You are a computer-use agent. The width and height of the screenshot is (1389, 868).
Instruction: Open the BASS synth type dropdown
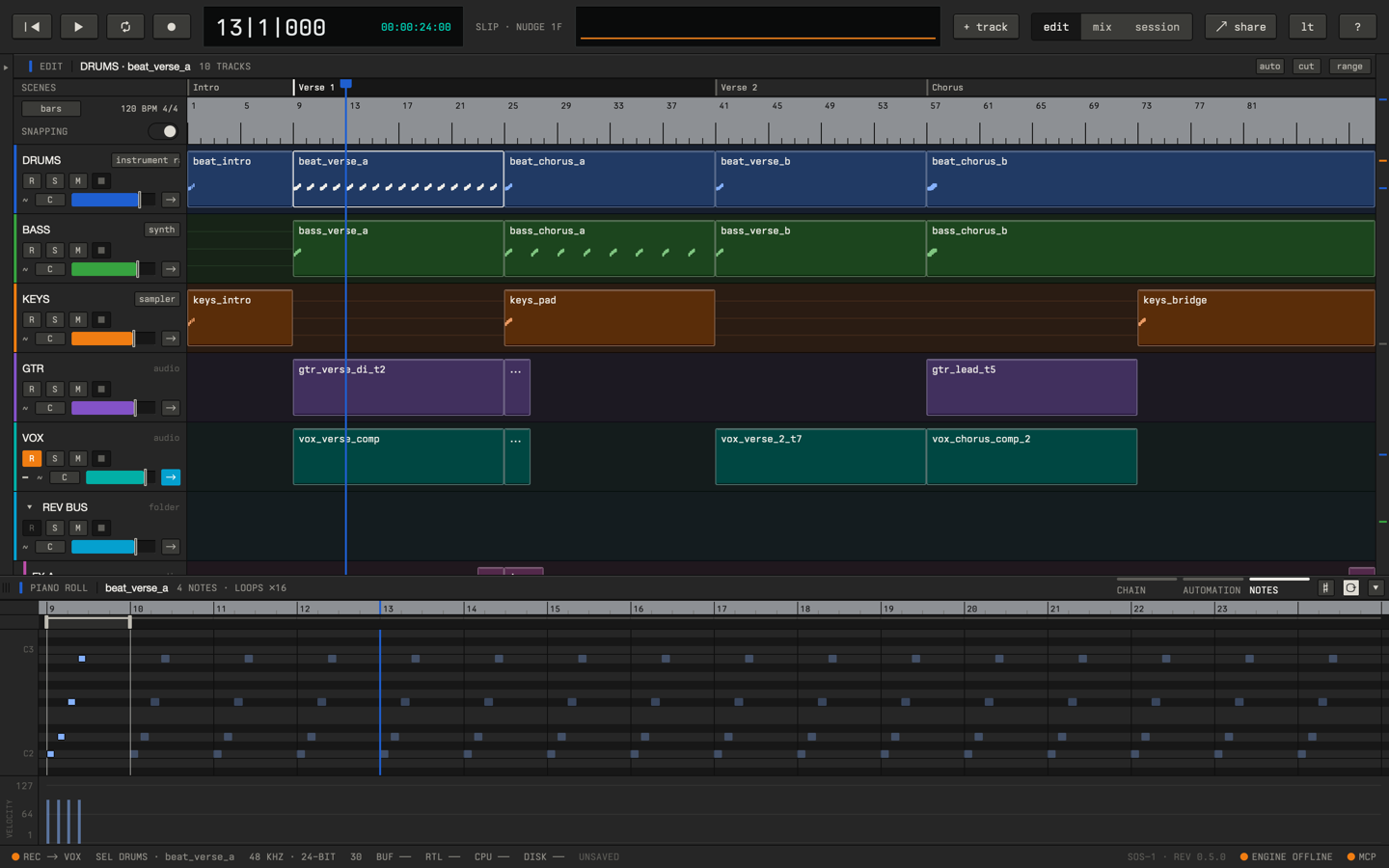(x=161, y=230)
